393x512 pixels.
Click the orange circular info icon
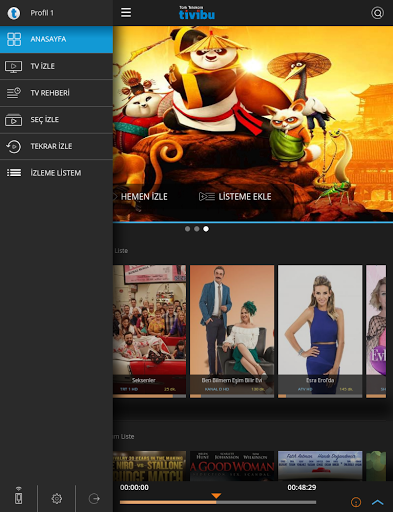click(x=356, y=502)
